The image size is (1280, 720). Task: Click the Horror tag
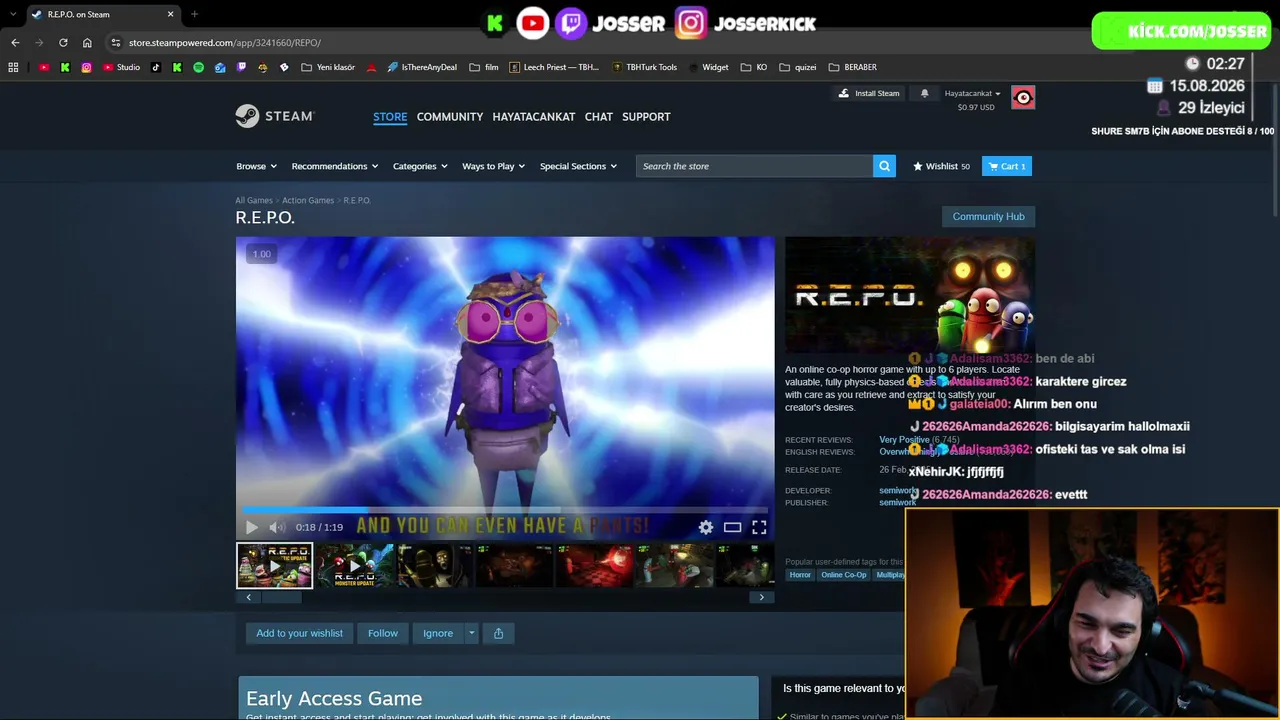[800, 575]
